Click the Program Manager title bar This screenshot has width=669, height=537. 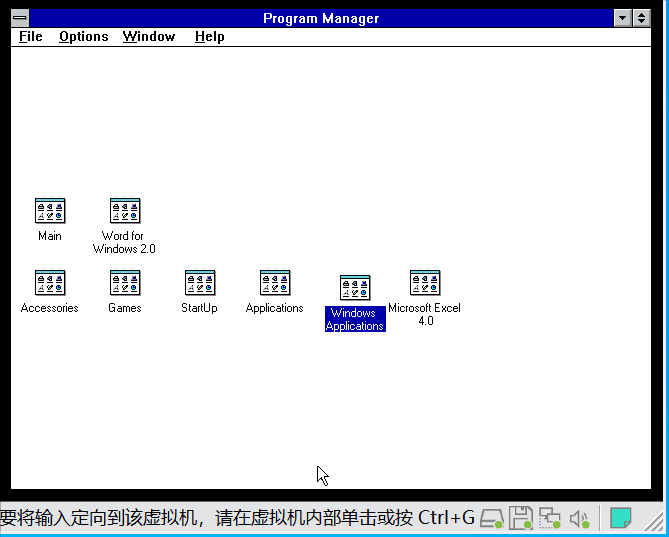tap(321, 18)
